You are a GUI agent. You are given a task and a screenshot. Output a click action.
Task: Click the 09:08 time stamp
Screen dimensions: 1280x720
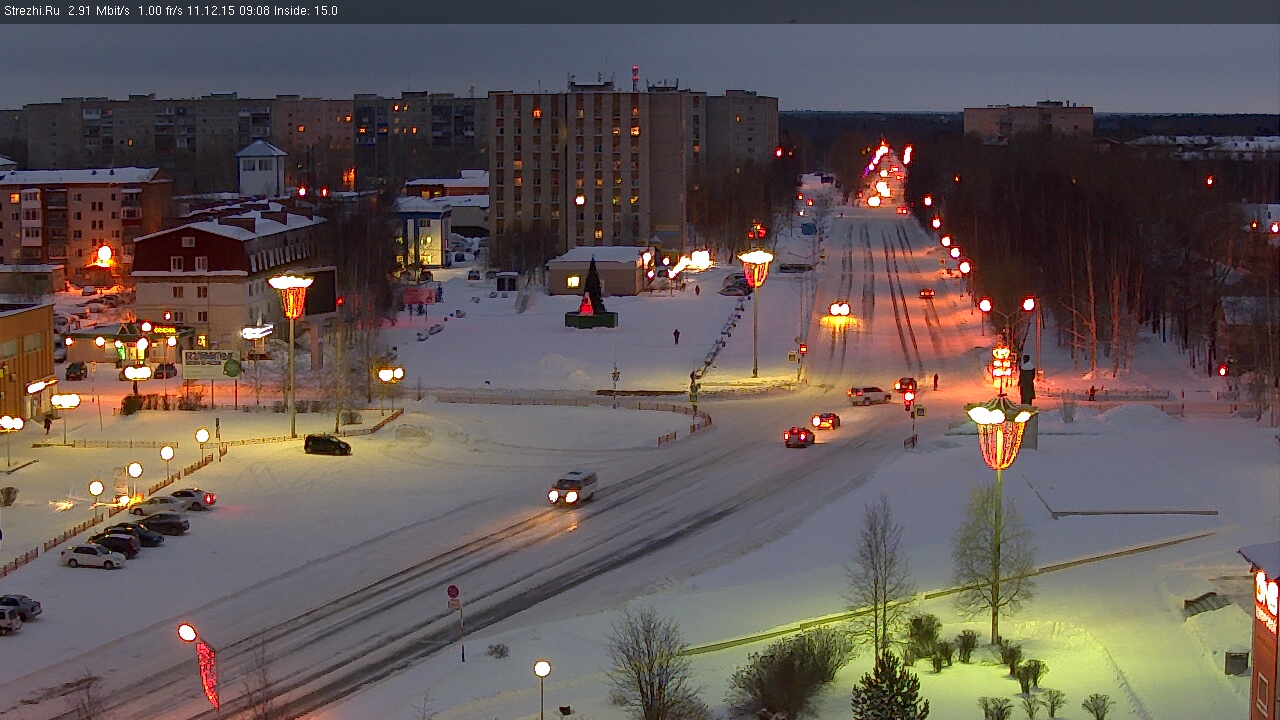(256, 11)
